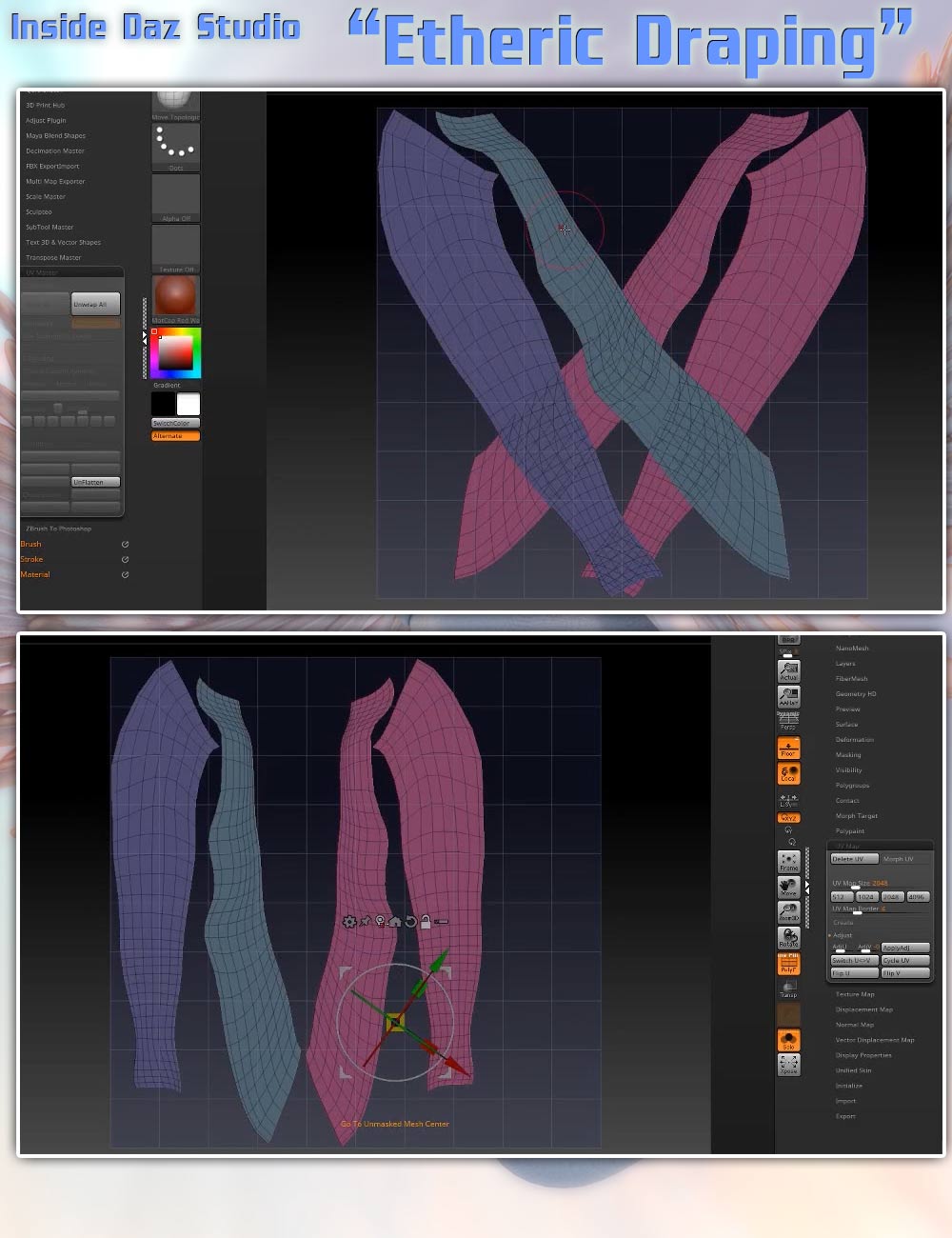Viewport: 952px width, 1238px height.
Task: Toggle the PolyF polyframe button
Action: point(789,964)
